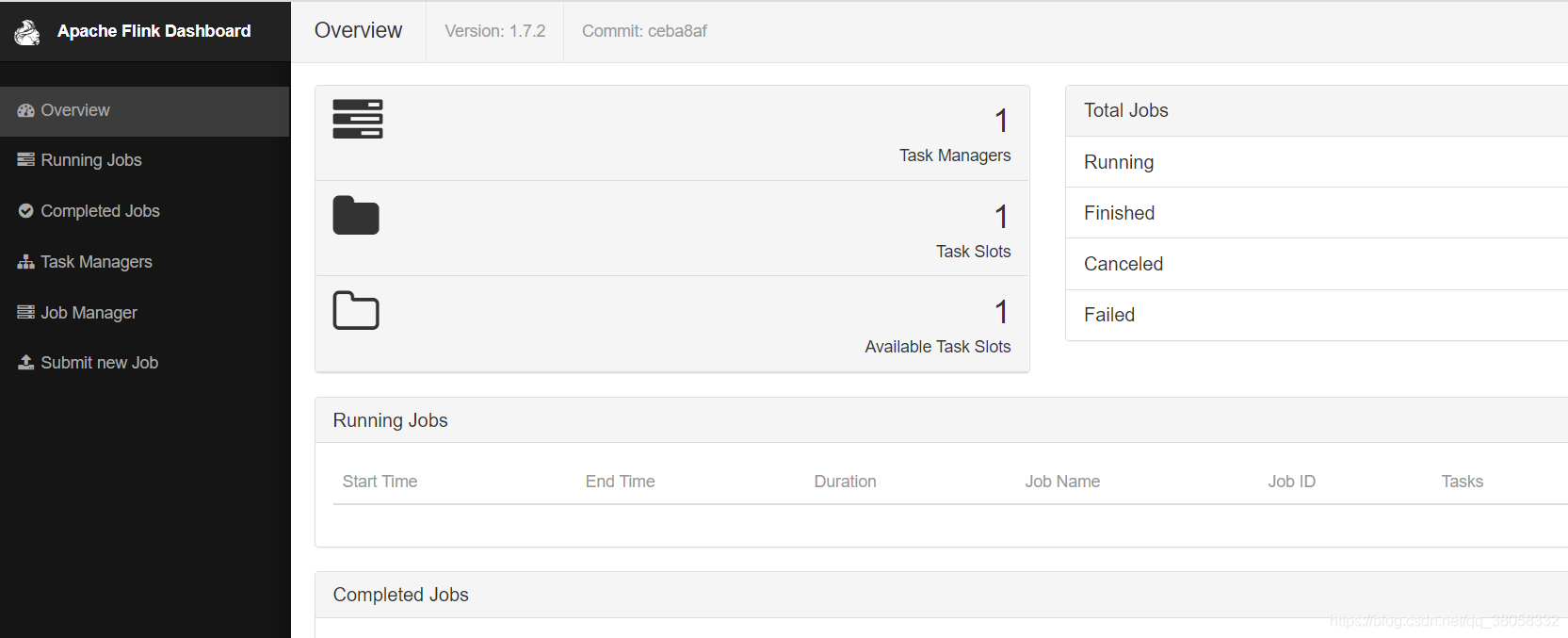Click the Running Jobs list icon
This screenshot has height=638, width=1568.
click(x=25, y=160)
